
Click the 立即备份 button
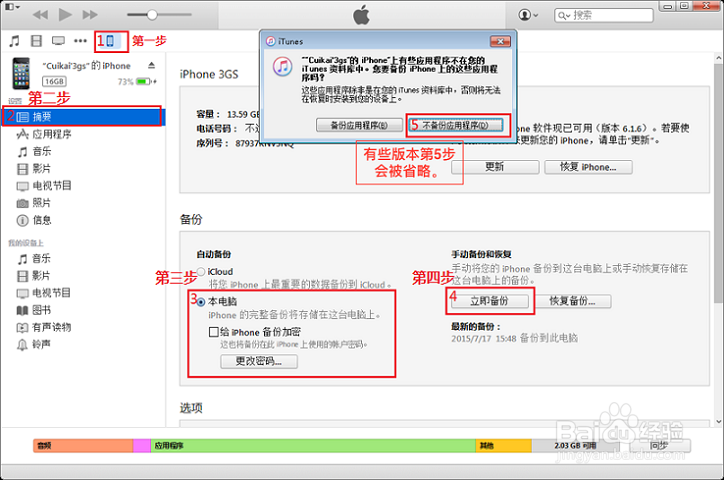[x=489, y=301]
